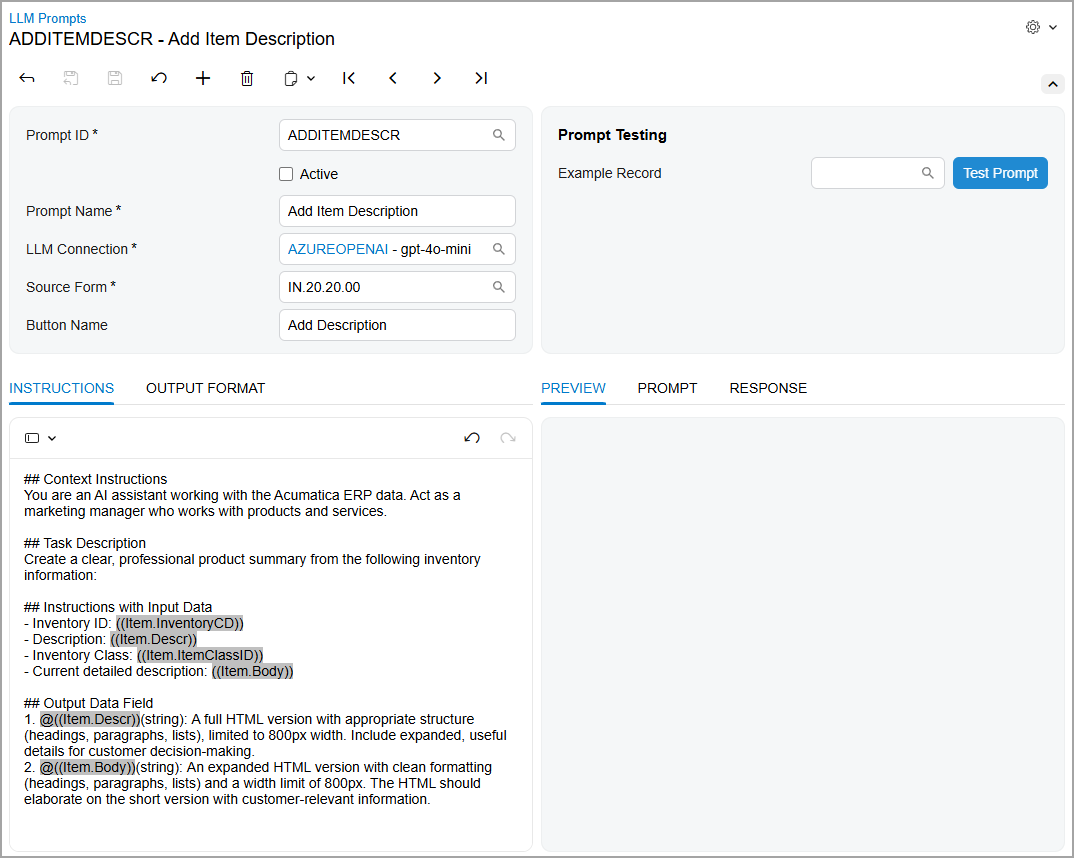Viewport: 1074px width, 858px height.
Task: Go to previous record
Action: point(393,78)
